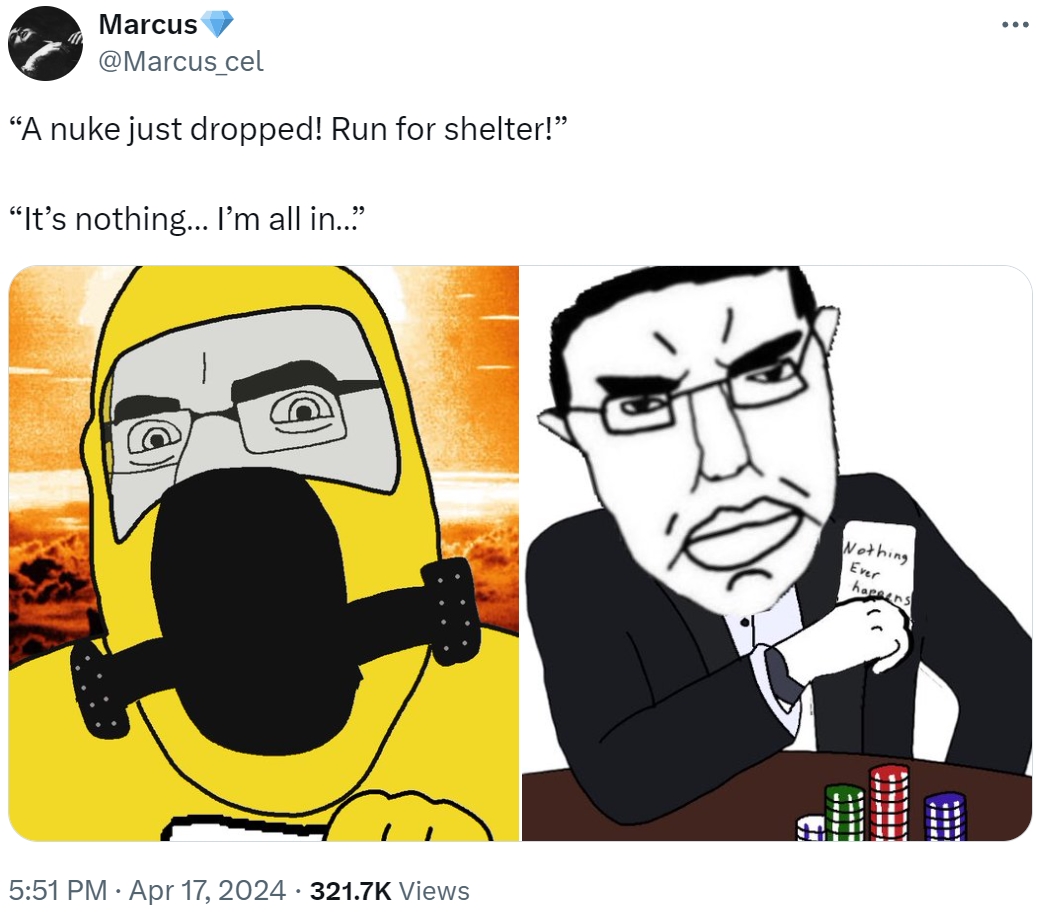Click the 5:51 PM timestamp link
Screen dimensions: 1042x915
click(58, 890)
